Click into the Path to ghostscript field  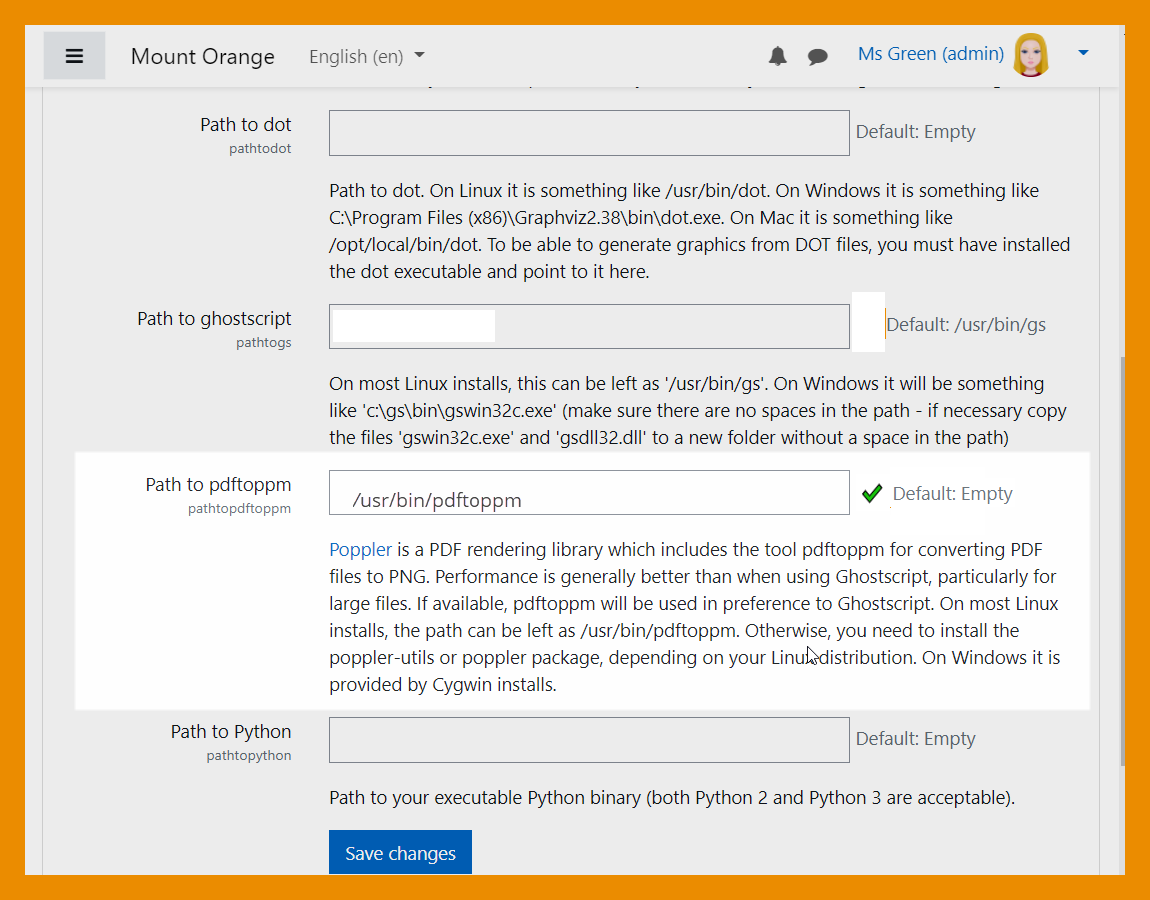pos(589,326)
